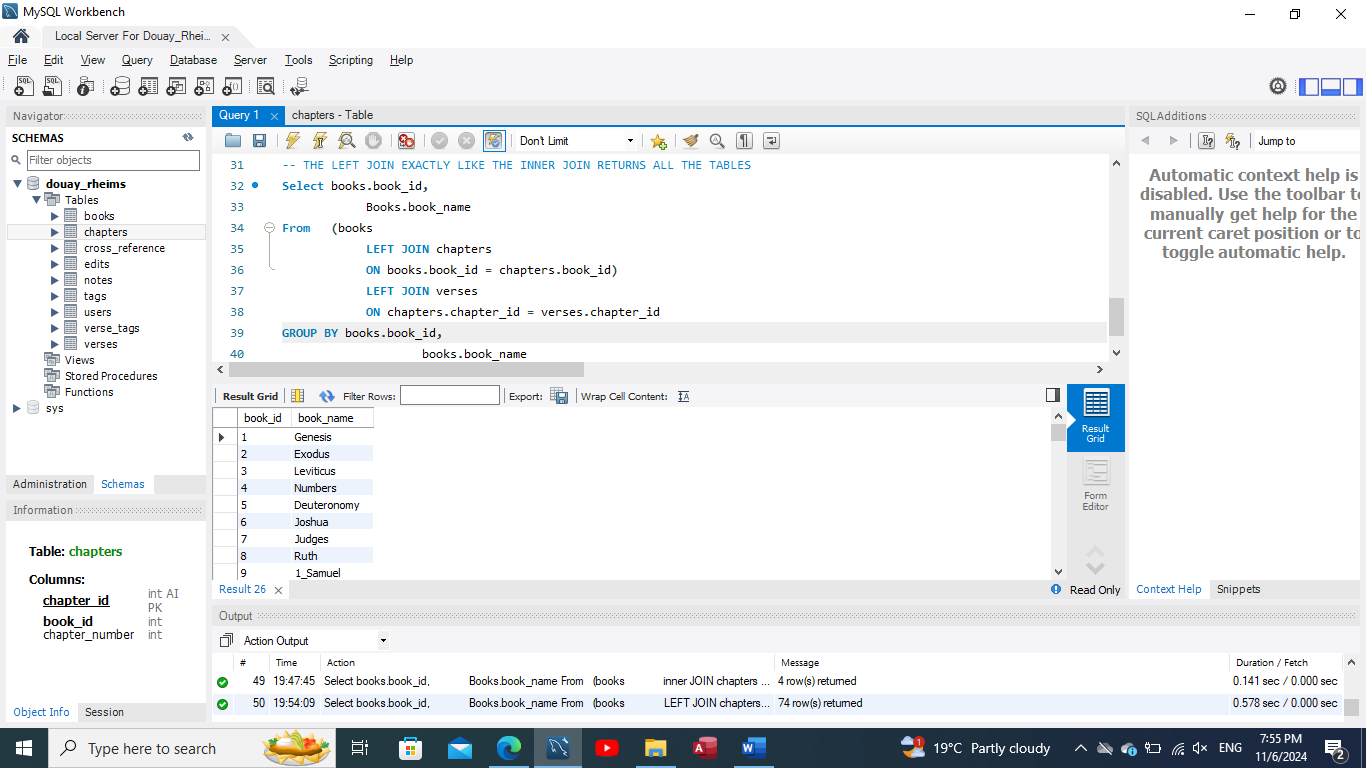1366x768 pixels.
Task: Open the Inspector icon in main toolbar
Action: pos(84,87)
